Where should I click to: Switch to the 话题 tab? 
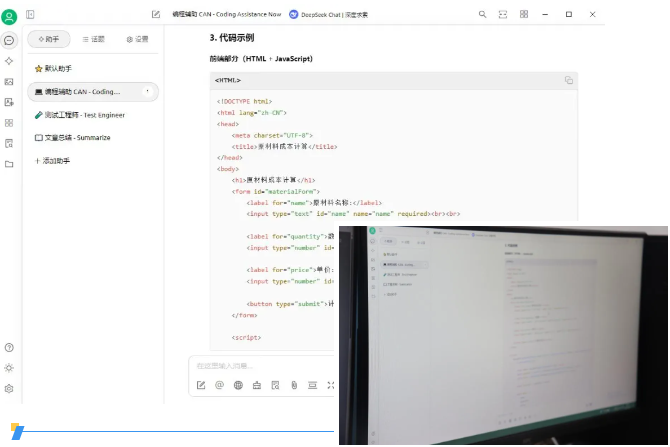click(x=93, y=39)
